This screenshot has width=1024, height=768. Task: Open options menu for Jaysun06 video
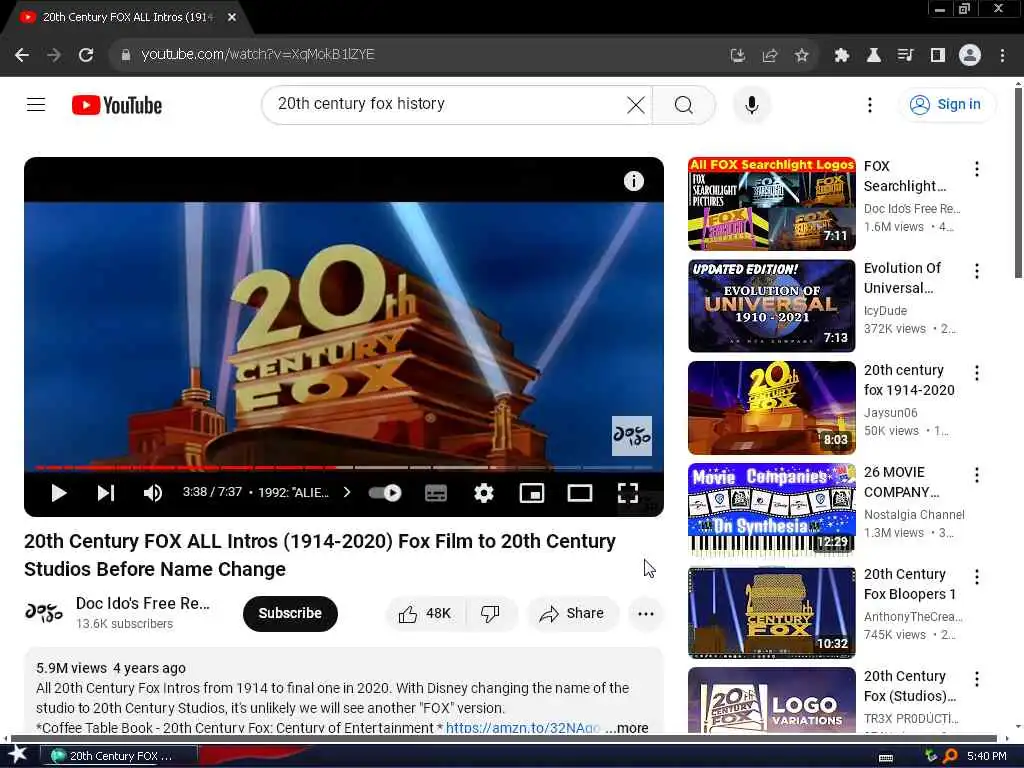[x=976, y=373]
